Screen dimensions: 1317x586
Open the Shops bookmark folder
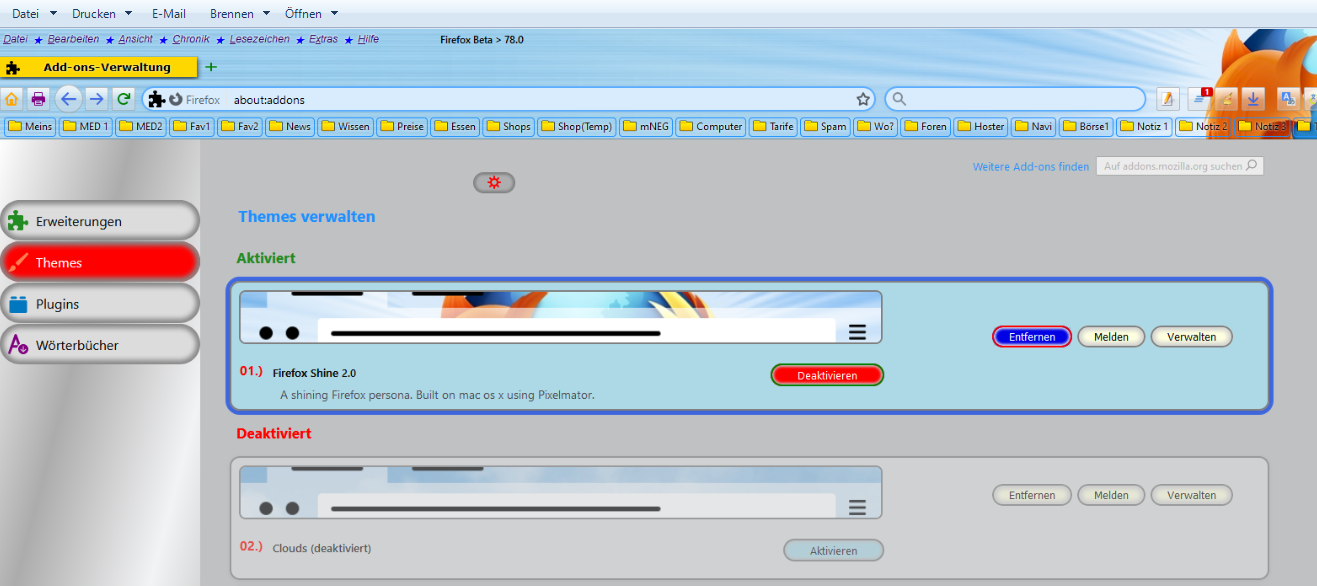pyautogui.click(x=509, y=127)
